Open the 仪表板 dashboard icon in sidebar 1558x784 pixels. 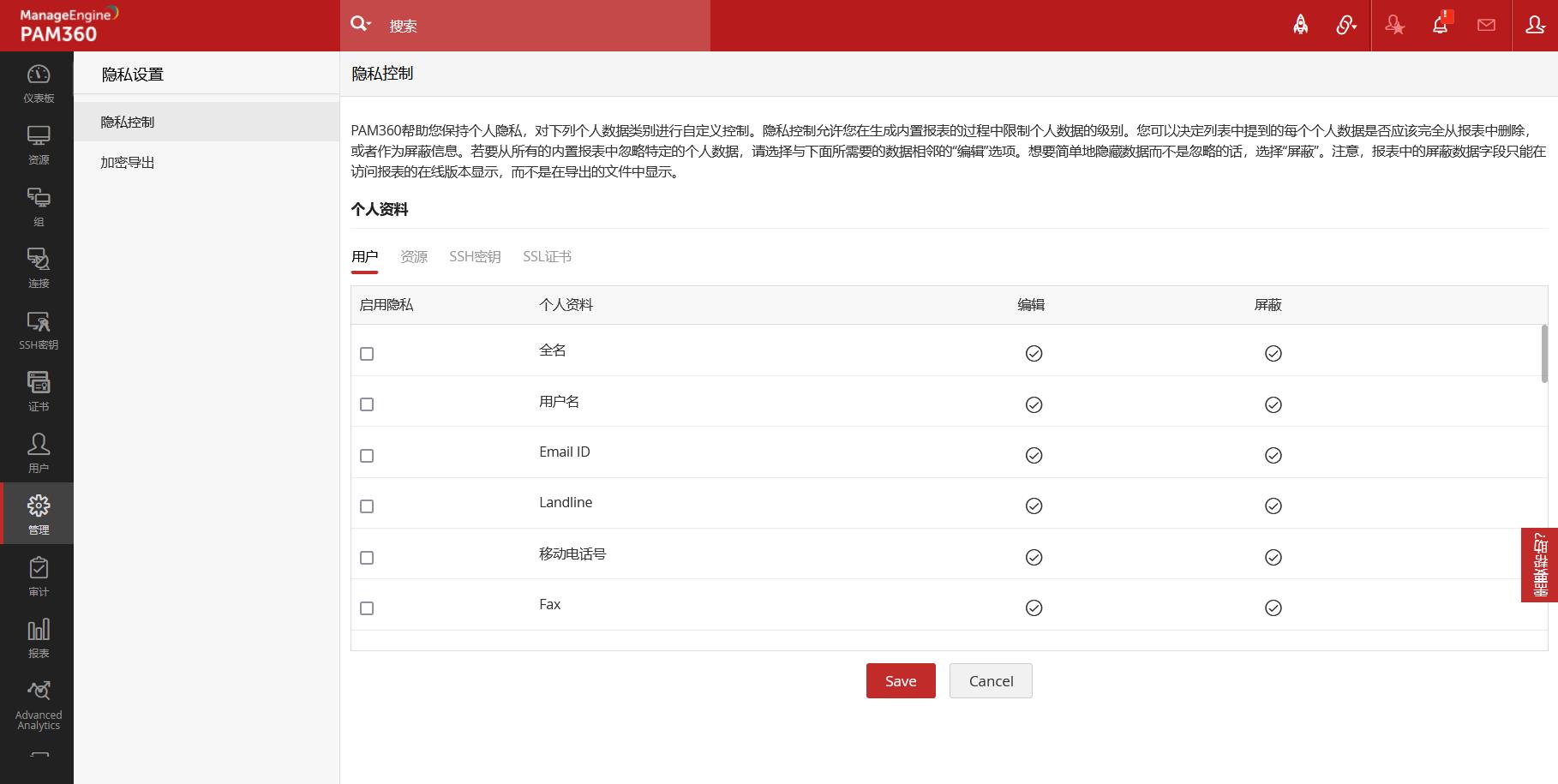[38, 83]
